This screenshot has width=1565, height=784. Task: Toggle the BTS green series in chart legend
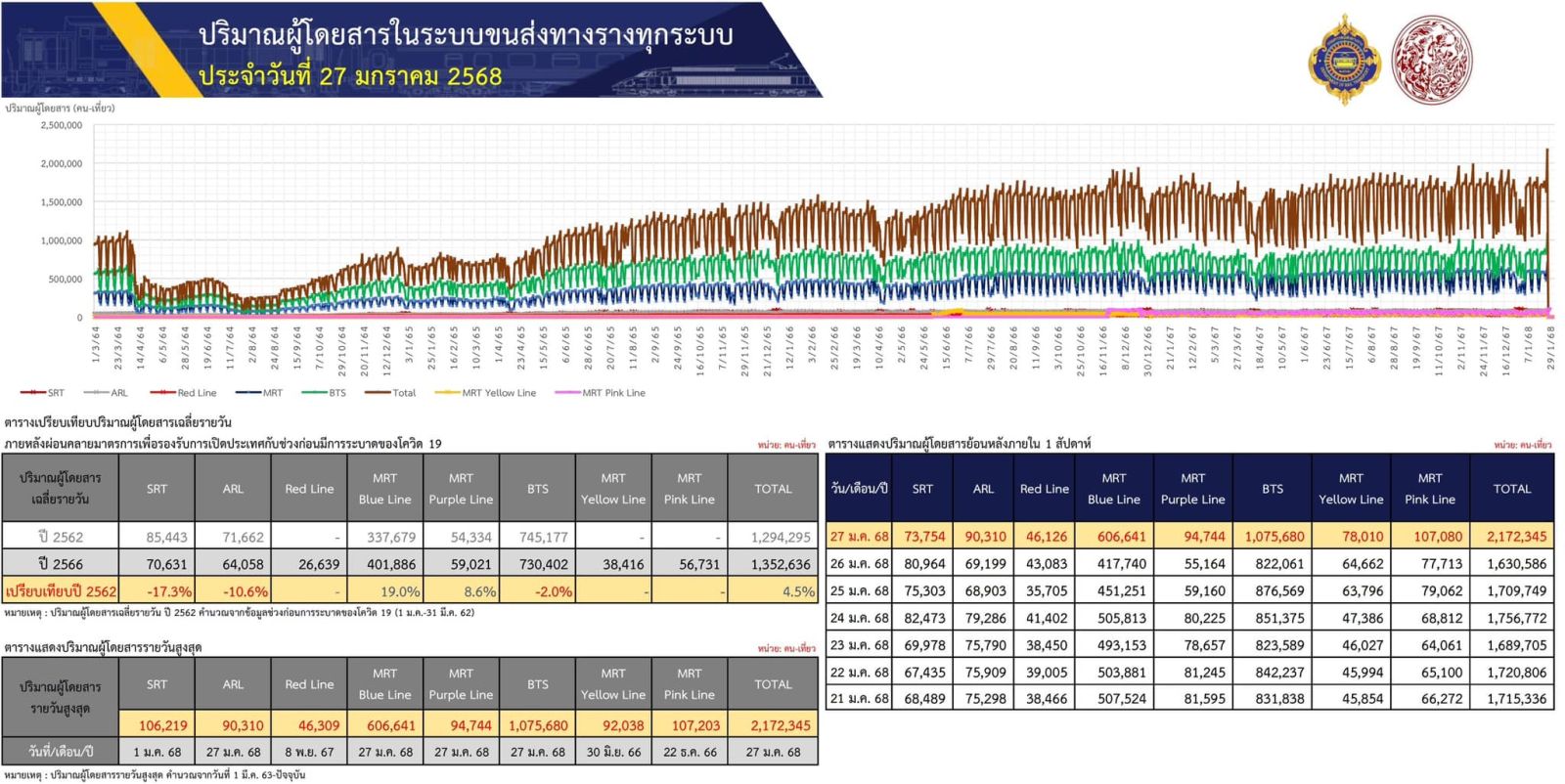click(x=326, y=393)
